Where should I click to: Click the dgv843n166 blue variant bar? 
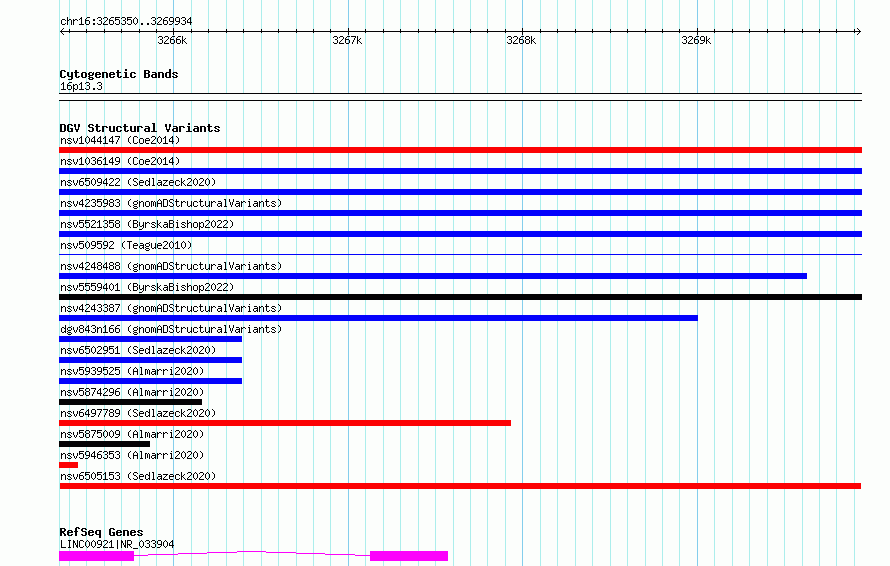pyautogui.click(x=150, y=339)
